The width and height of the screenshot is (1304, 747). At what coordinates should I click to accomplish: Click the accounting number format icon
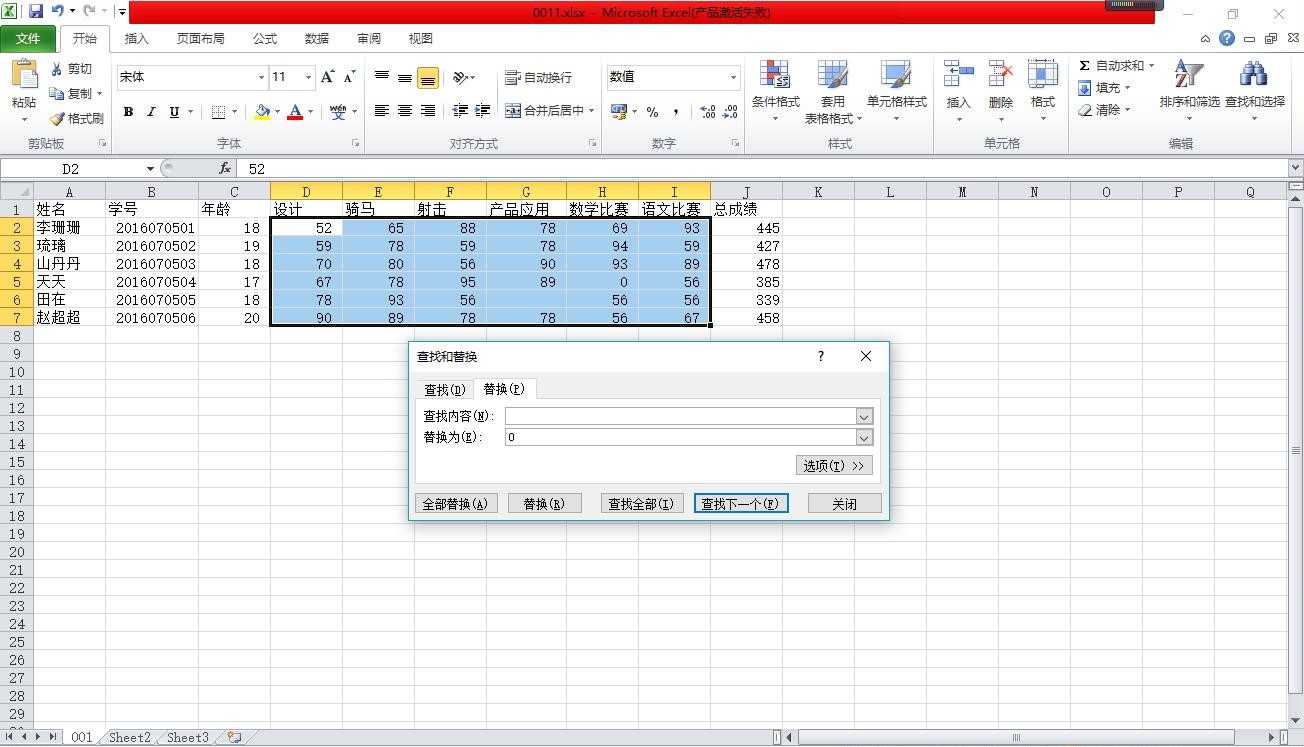point(619,112)
